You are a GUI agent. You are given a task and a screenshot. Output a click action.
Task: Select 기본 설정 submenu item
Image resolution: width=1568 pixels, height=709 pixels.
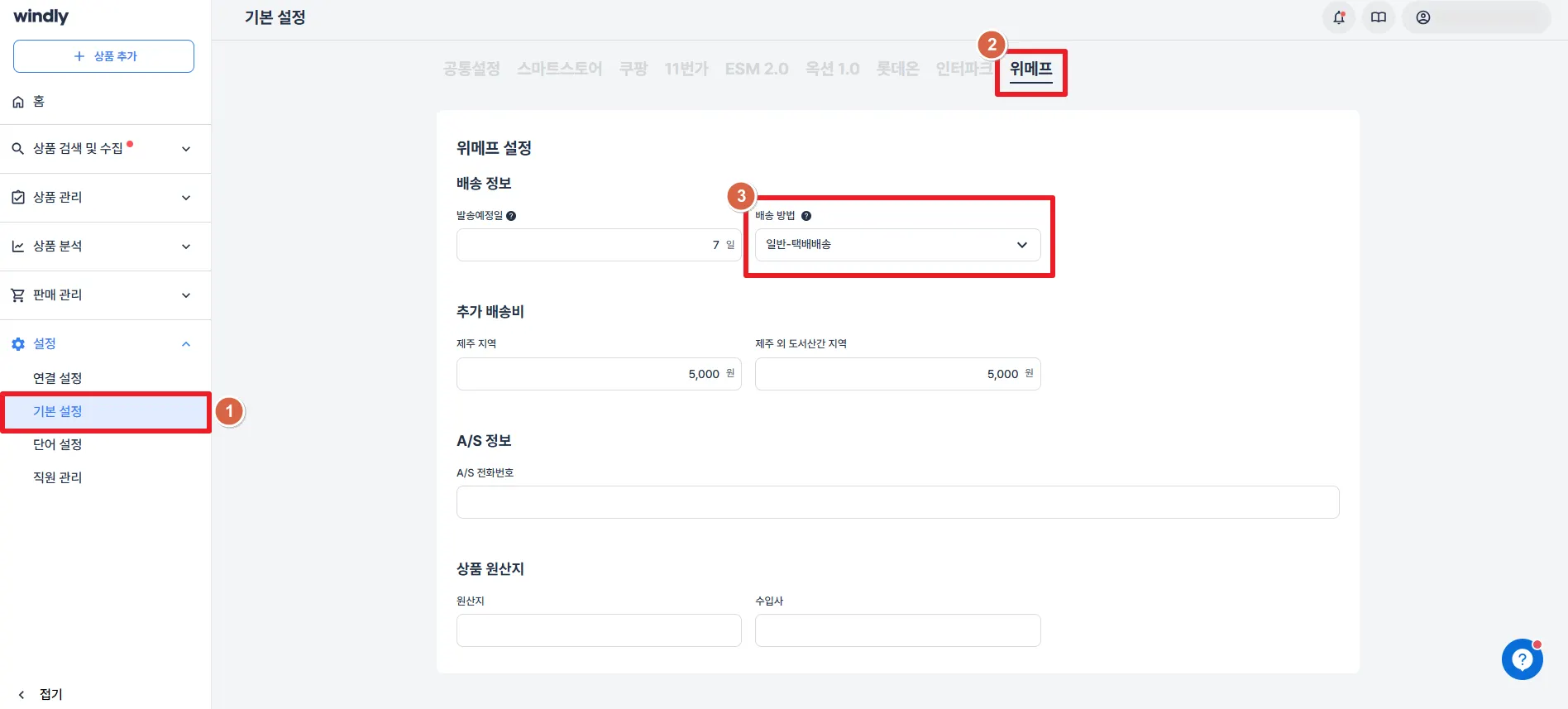point(105,411)
